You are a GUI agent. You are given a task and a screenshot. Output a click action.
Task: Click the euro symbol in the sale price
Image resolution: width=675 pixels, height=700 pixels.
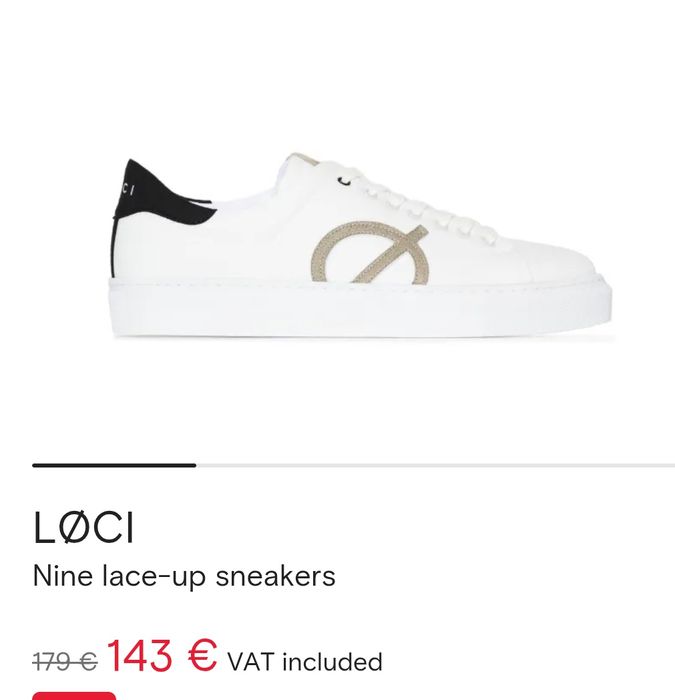click(x=203, y=655)
